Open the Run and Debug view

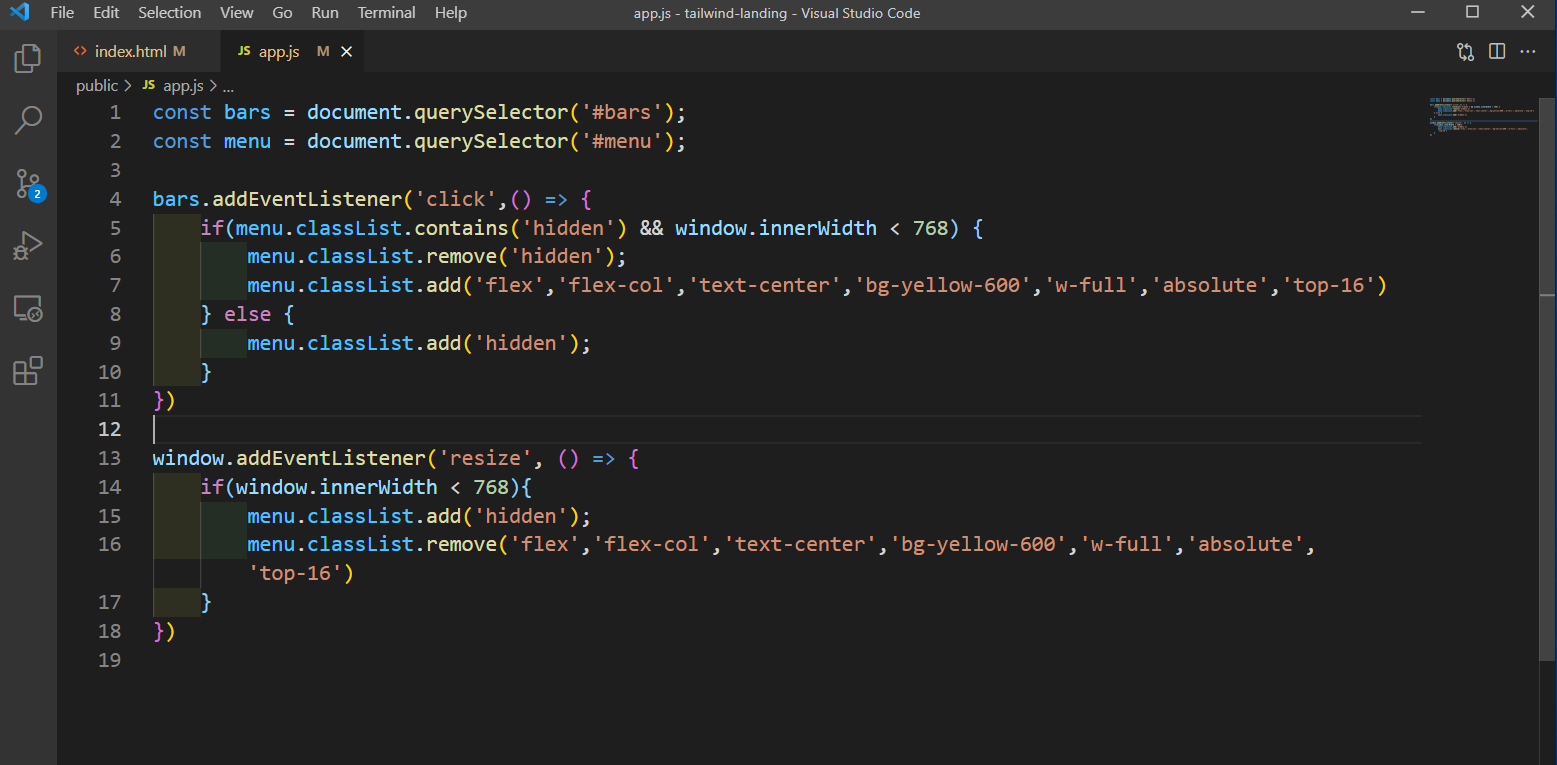pos(28,246)
